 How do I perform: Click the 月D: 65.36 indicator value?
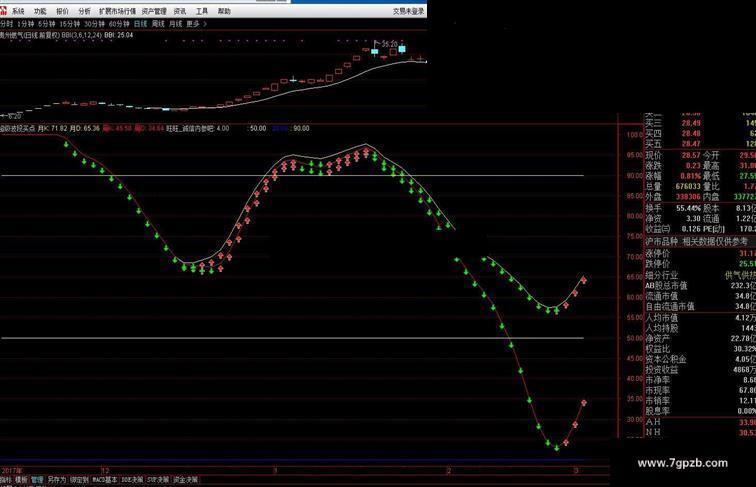(x=85, y=128)
